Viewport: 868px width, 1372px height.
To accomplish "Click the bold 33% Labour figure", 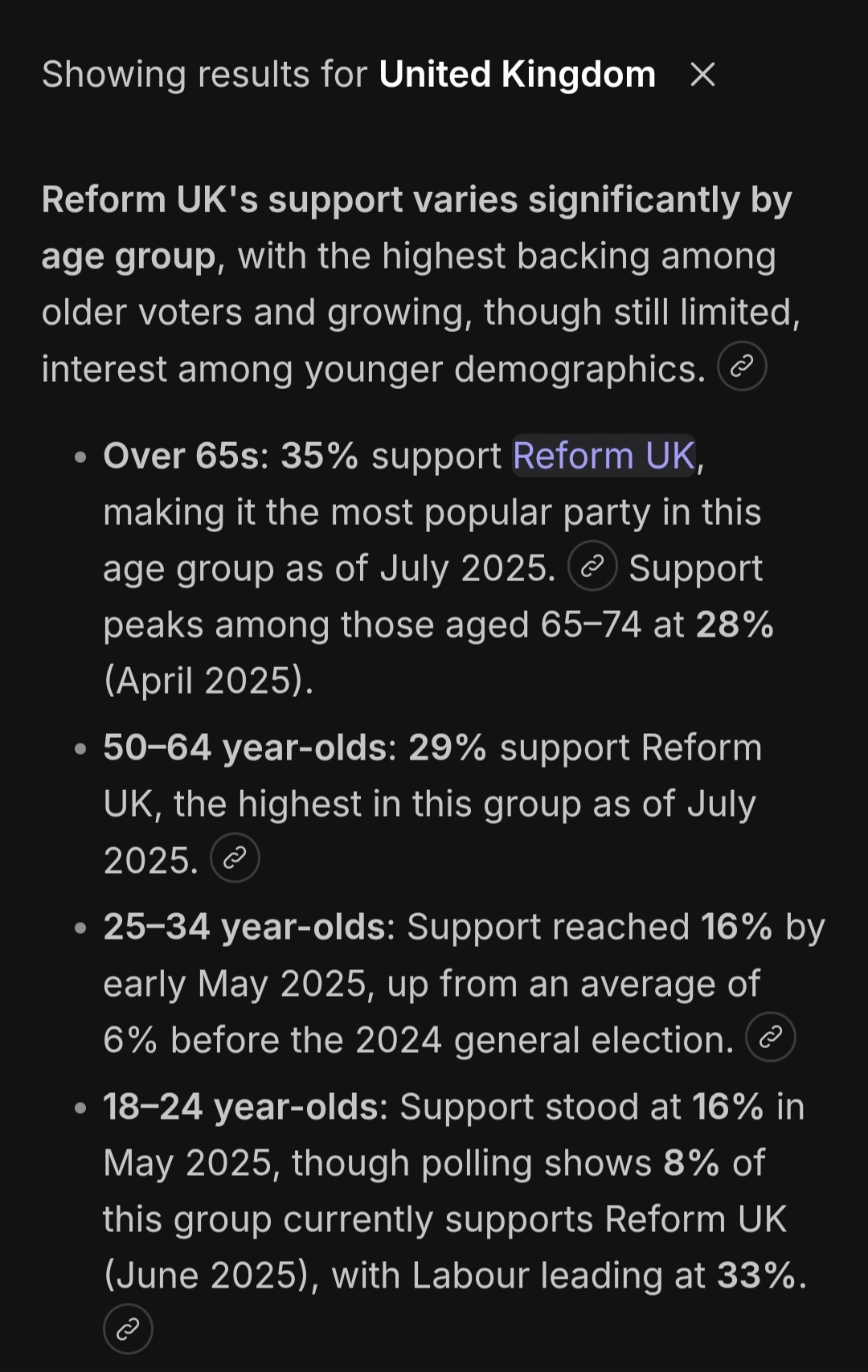I will pyautogui.click(x=755, y=1275).
